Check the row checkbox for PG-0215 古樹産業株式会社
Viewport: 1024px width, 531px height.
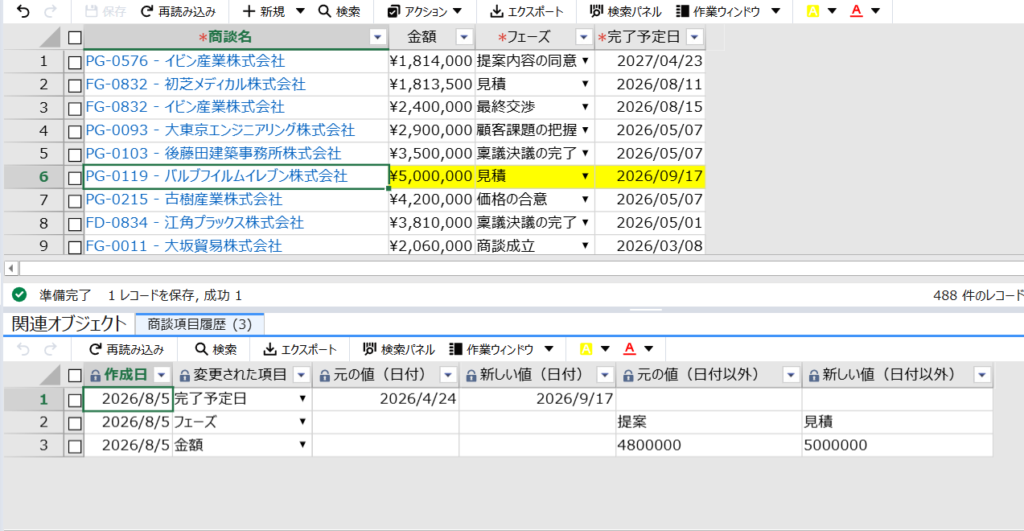click(74, 201)
